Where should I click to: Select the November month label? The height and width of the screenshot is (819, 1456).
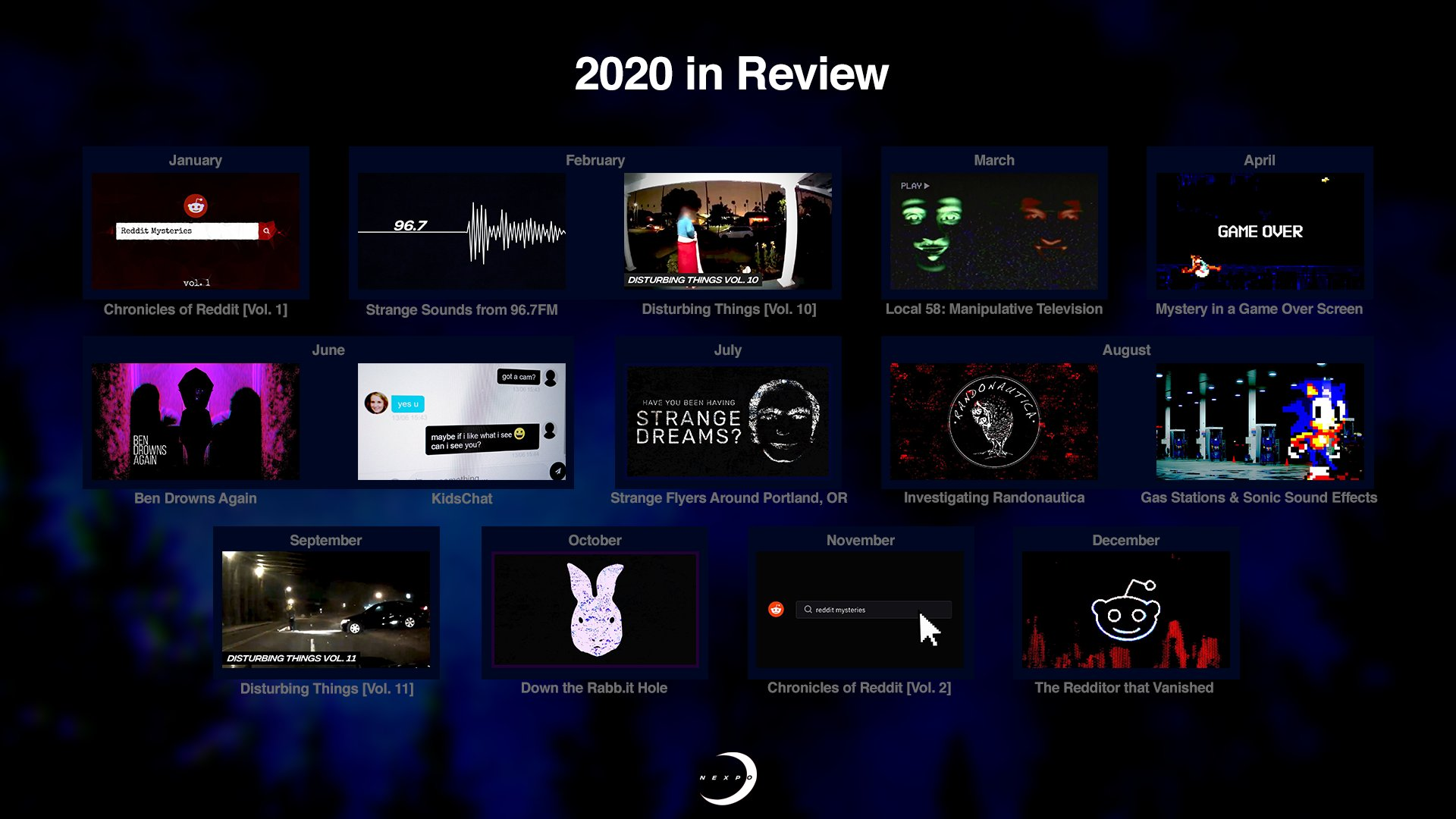point(861,540)
